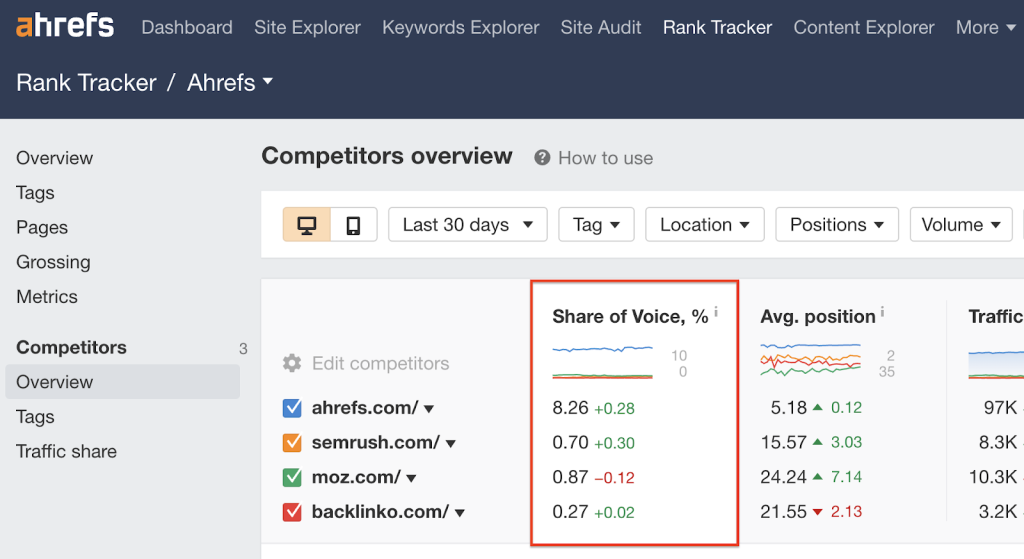Toggle the semrush.com competitor checkbox
The image size is (1024, 559).
(x=292, y=443)
